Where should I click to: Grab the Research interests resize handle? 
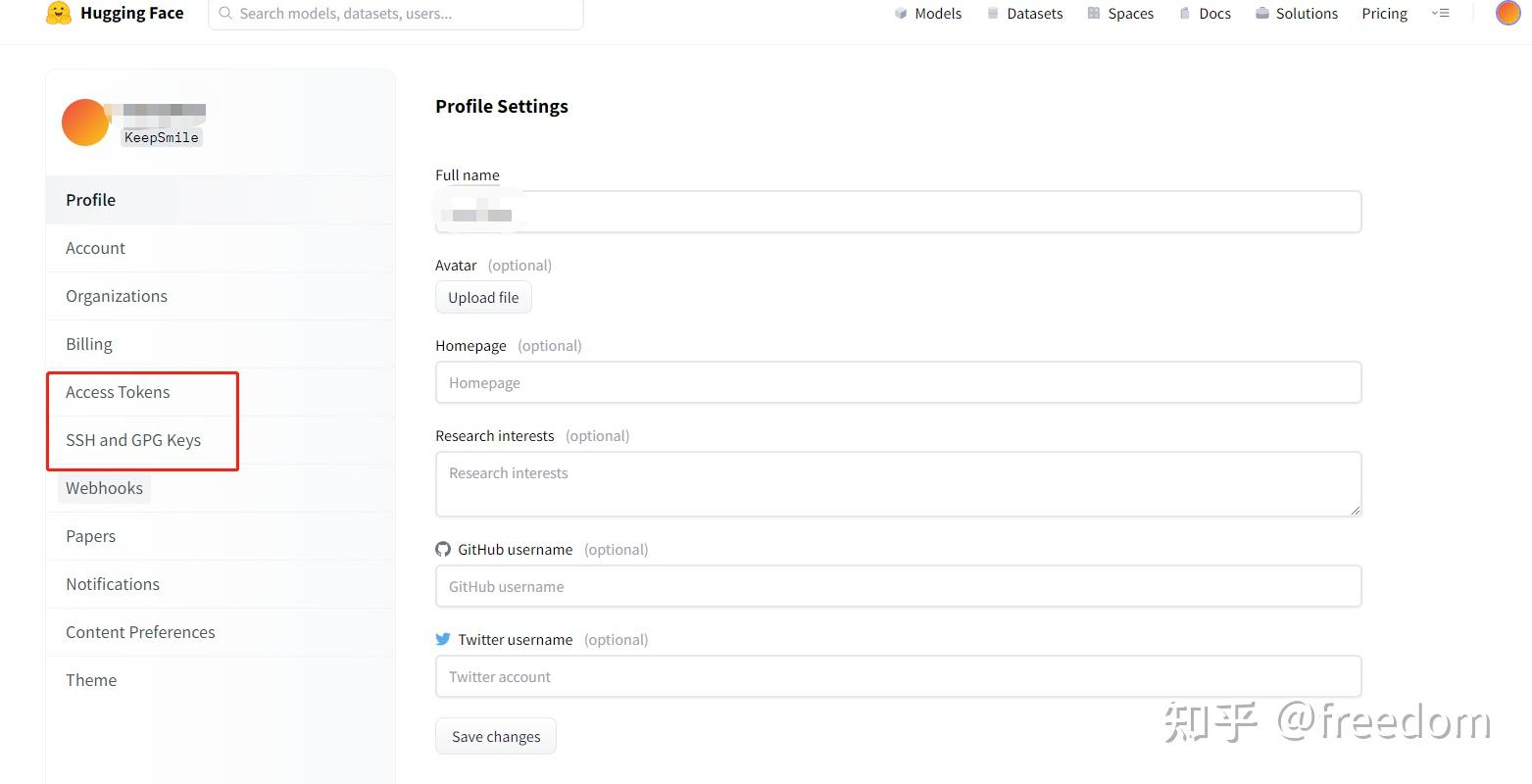click(1356, 510)
